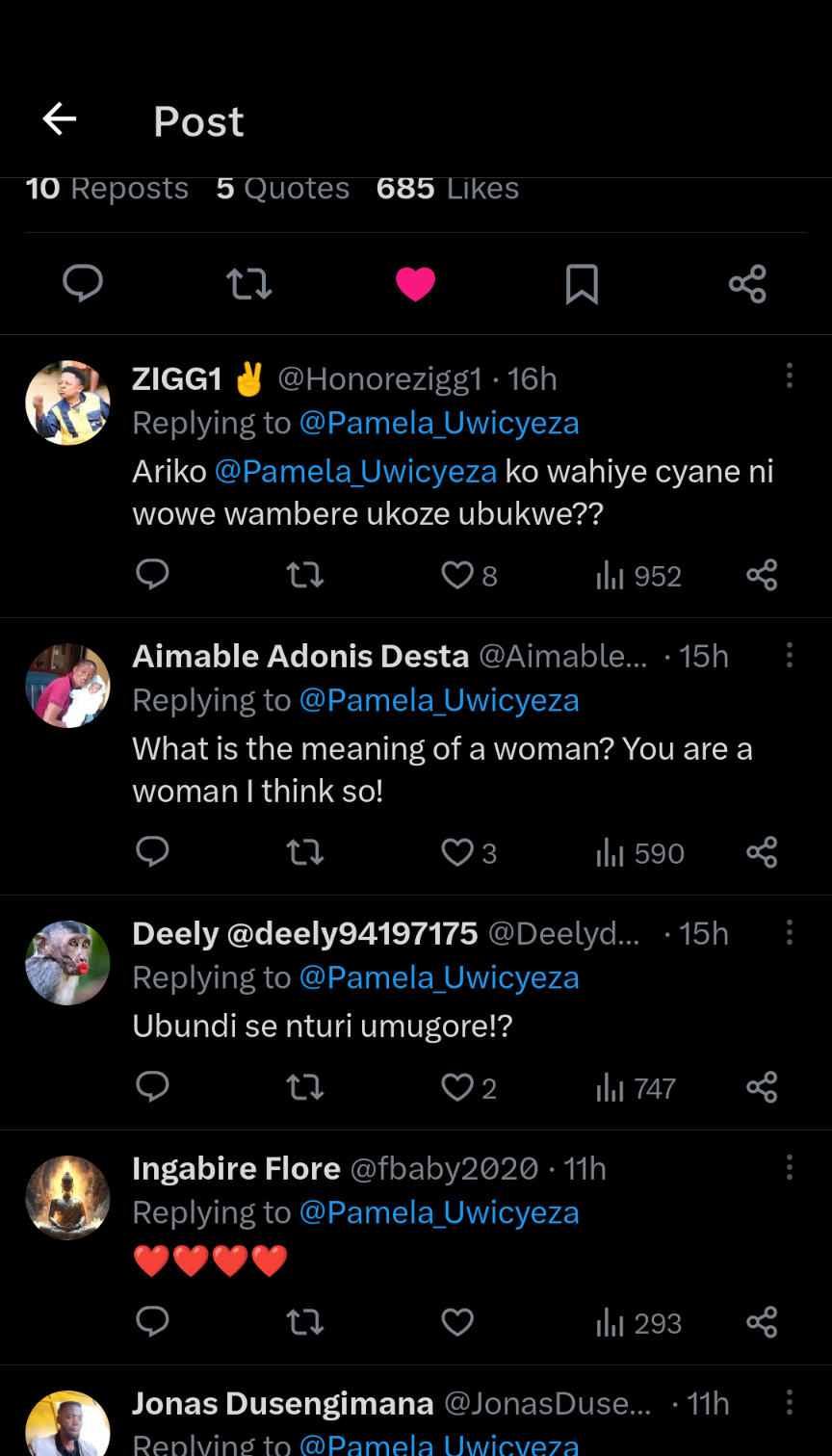
Task: Share Deely's reply
Action: pyautogui.click(x=762, y=1088)
